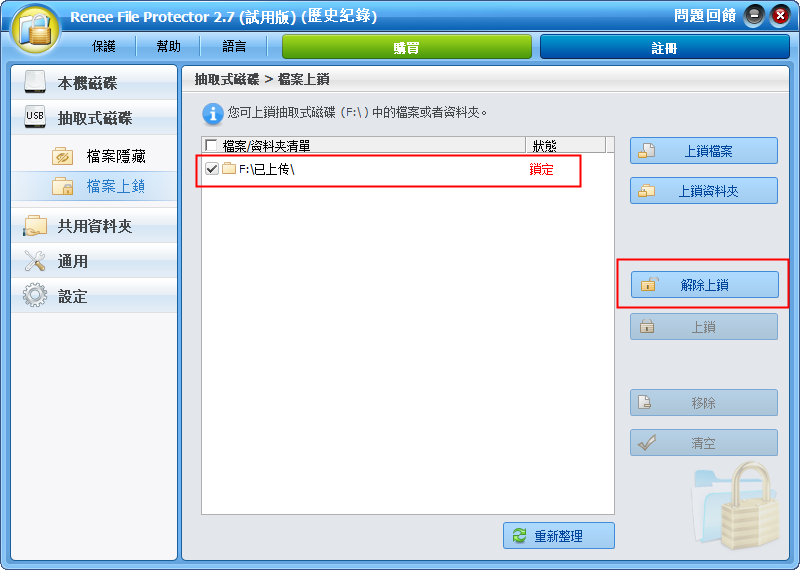
Task: Toggle the select-all checkbox in list header
Action: tap(211, 146)
